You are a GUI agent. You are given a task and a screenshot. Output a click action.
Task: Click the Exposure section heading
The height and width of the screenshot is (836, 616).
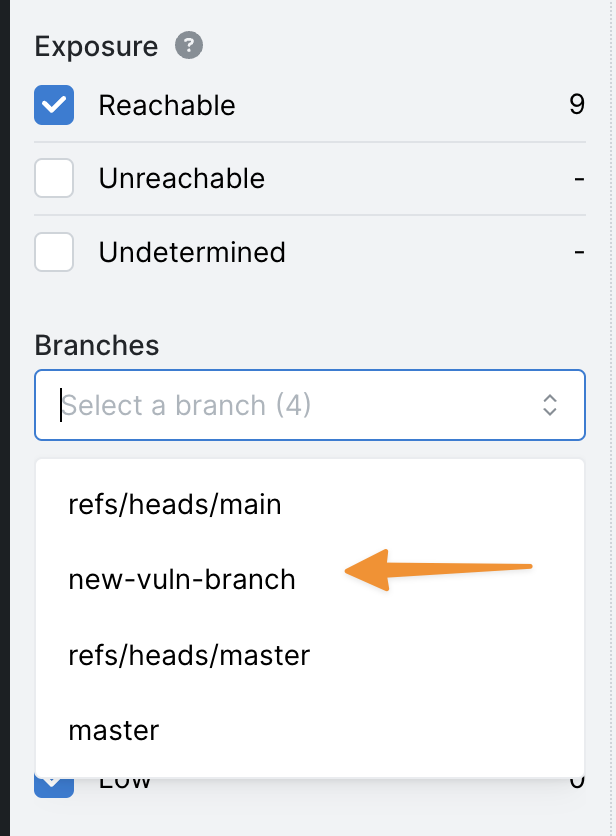96,46
